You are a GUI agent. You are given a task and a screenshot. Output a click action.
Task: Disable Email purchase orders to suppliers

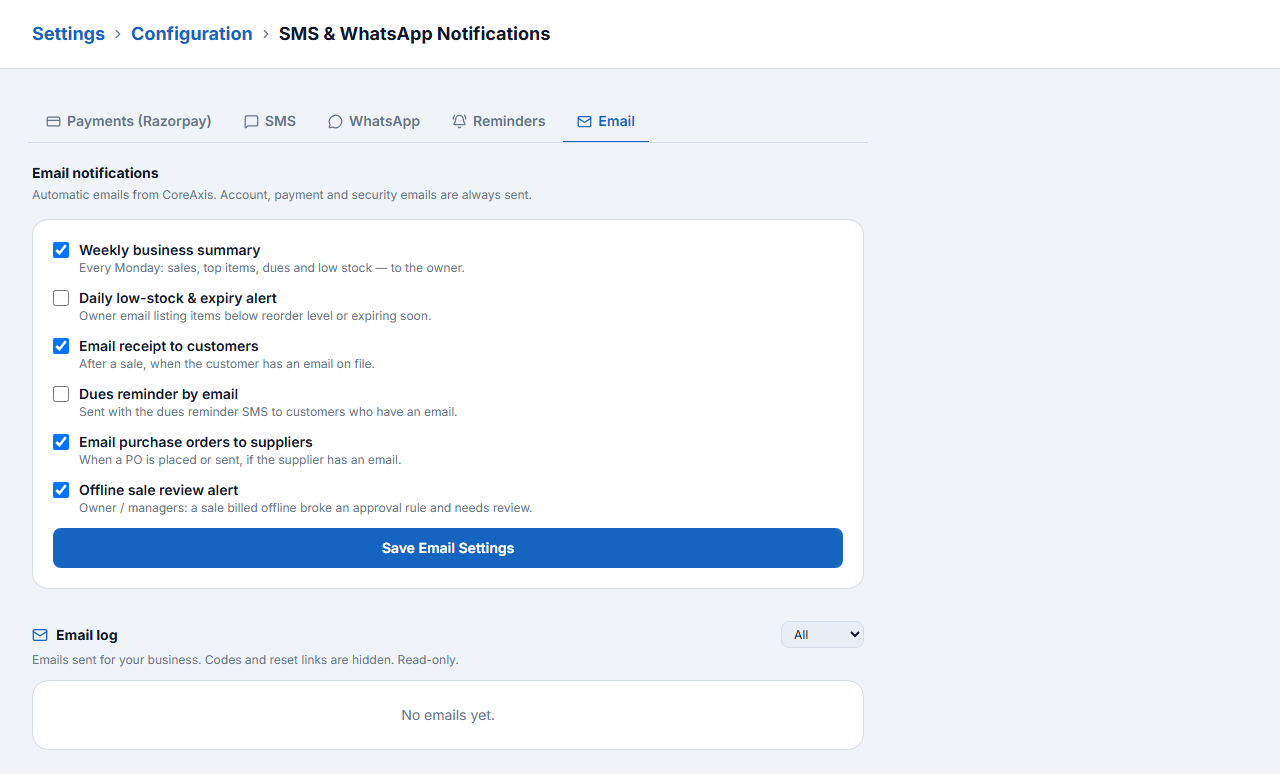point(61,442)
